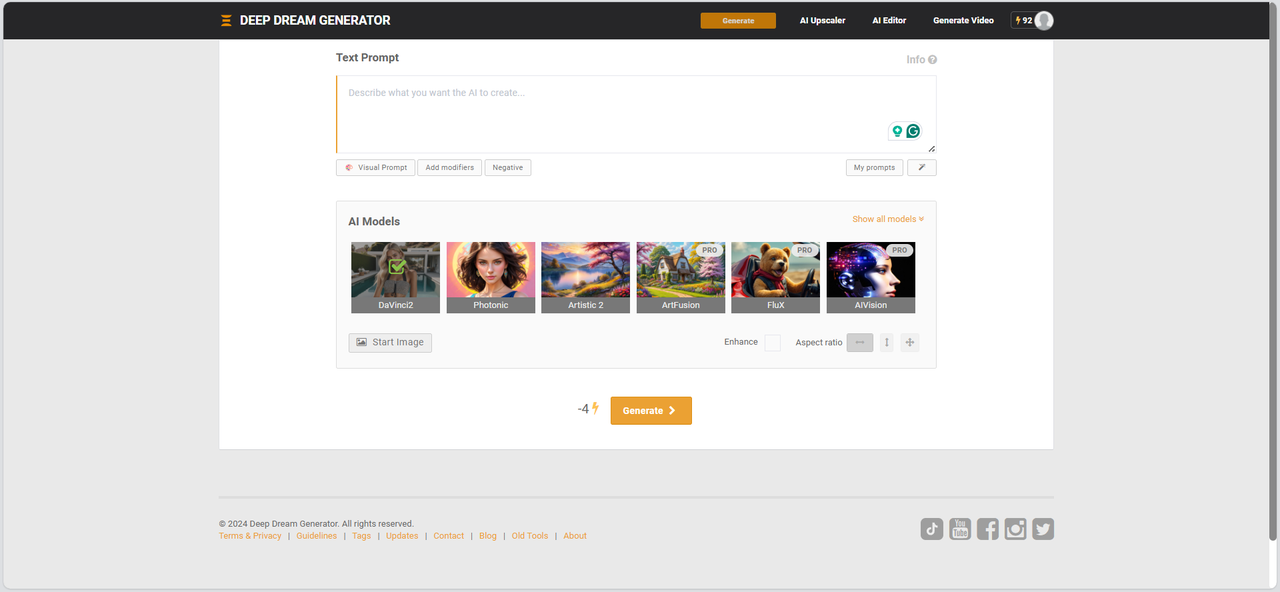Click the Deep Dream Generator logo icon

click(227, 20)
